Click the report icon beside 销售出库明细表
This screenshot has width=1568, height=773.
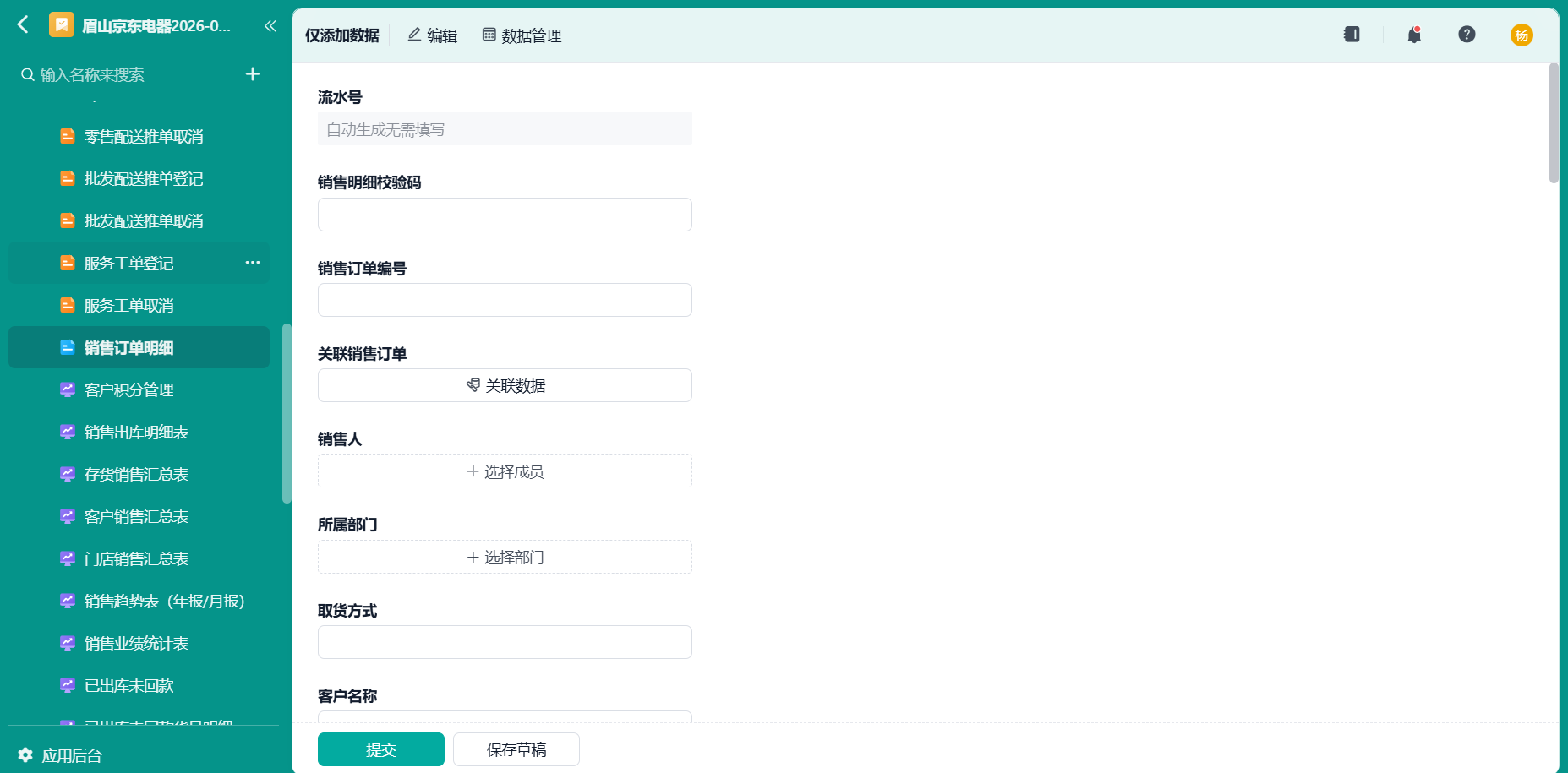[x=68, y=432]
